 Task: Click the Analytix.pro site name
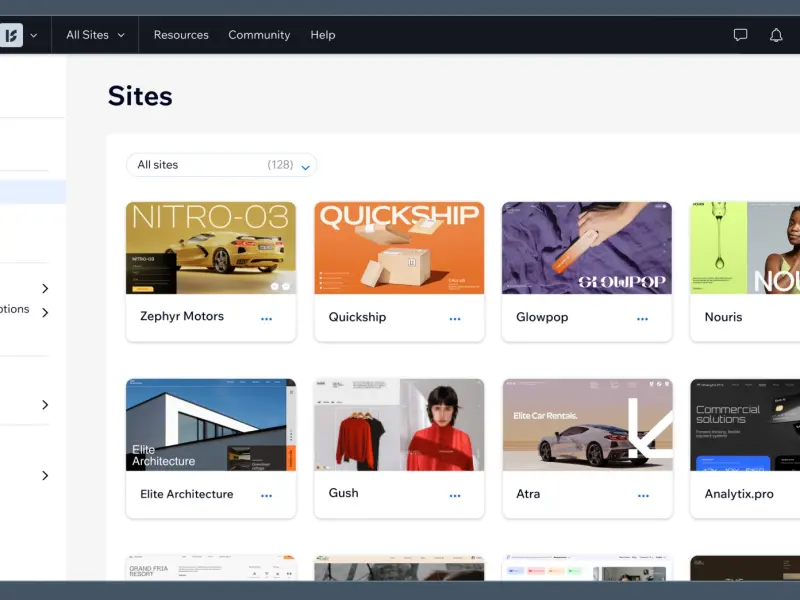pyautogui.click(x=739, y=494)
